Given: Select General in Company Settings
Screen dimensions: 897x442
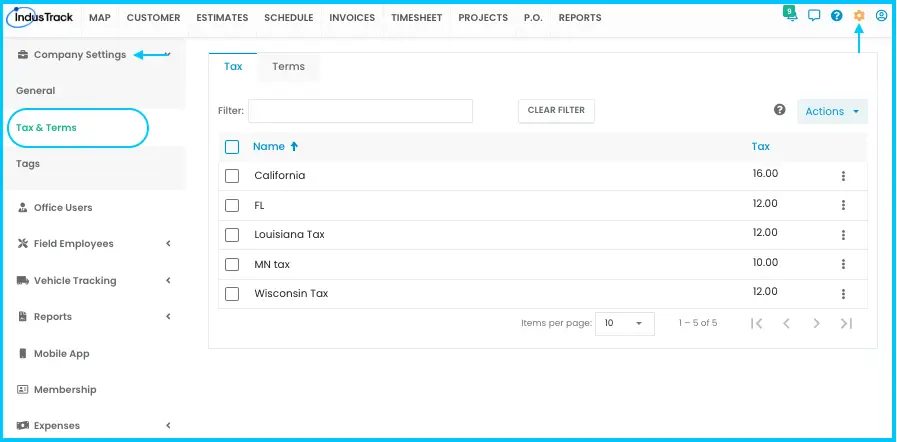Looking at the screenshot, I should [x=35, y=91].
